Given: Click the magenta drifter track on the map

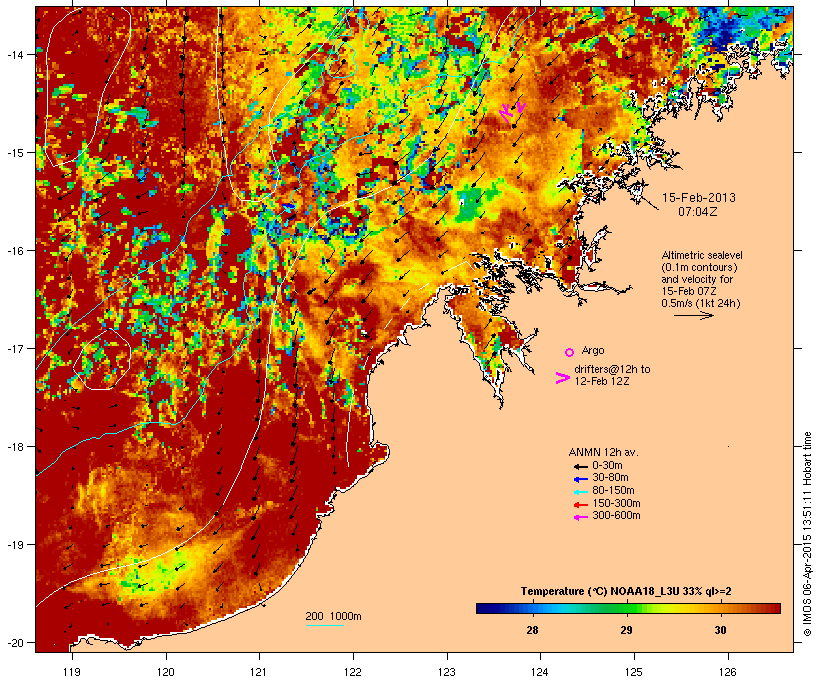Looking at the screenshot, I should click(511, 112).
